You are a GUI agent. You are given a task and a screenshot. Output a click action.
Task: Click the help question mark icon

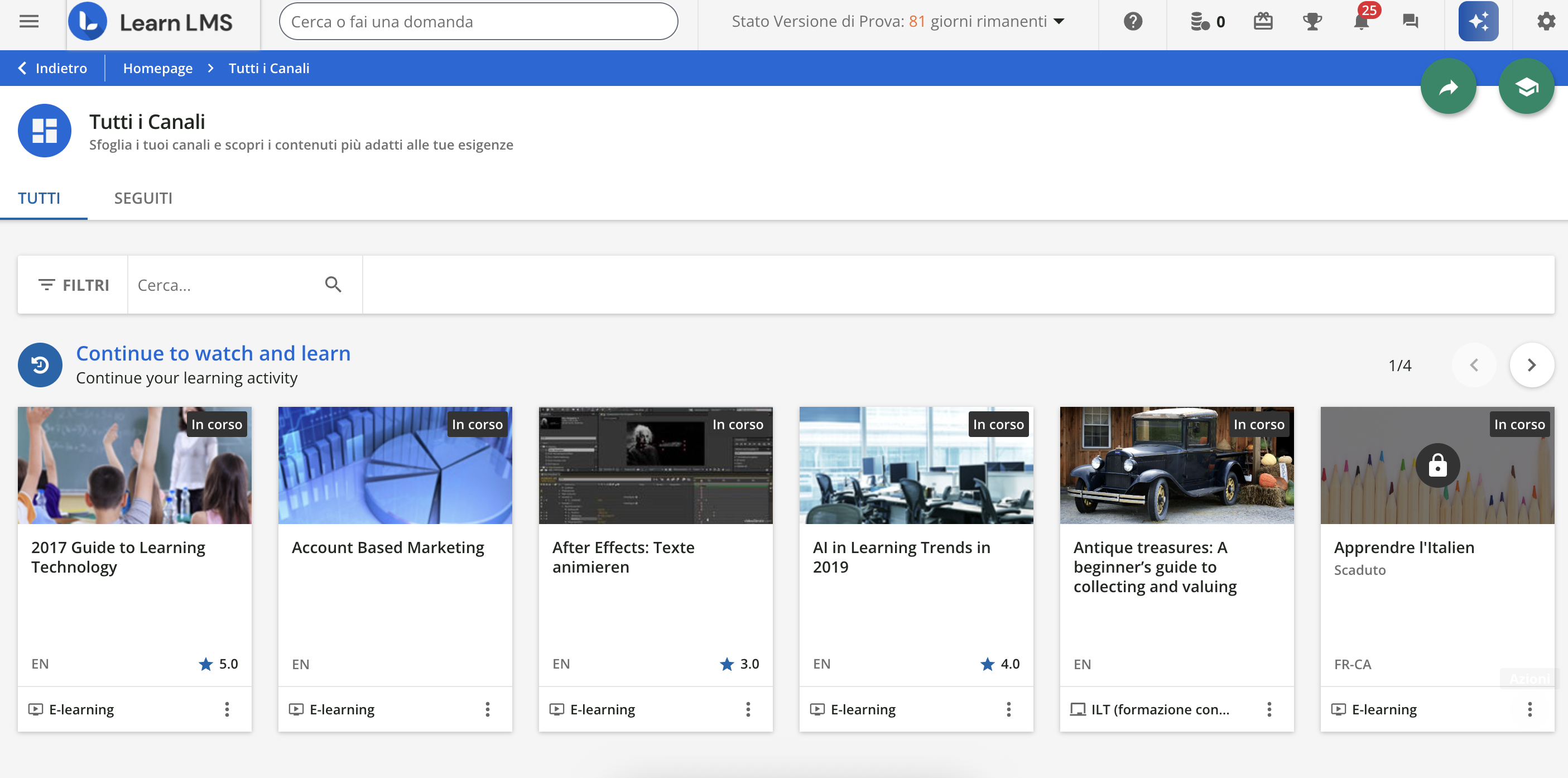1132,22
